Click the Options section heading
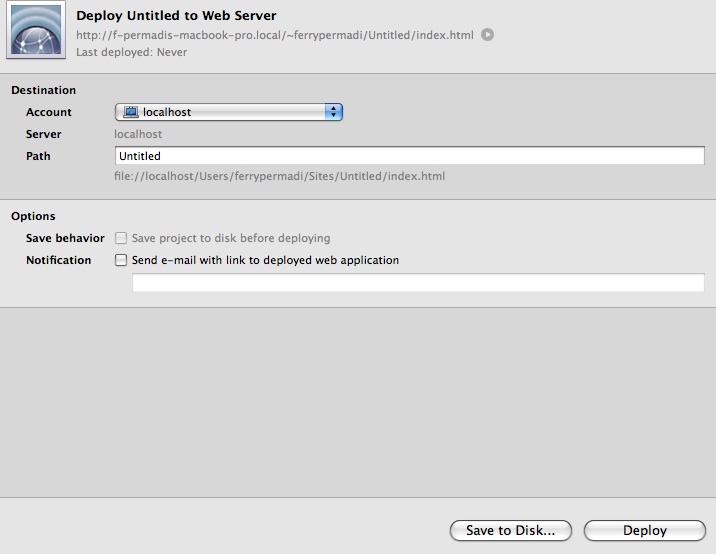The image size is (716, 554). click(x=33, y=216)
